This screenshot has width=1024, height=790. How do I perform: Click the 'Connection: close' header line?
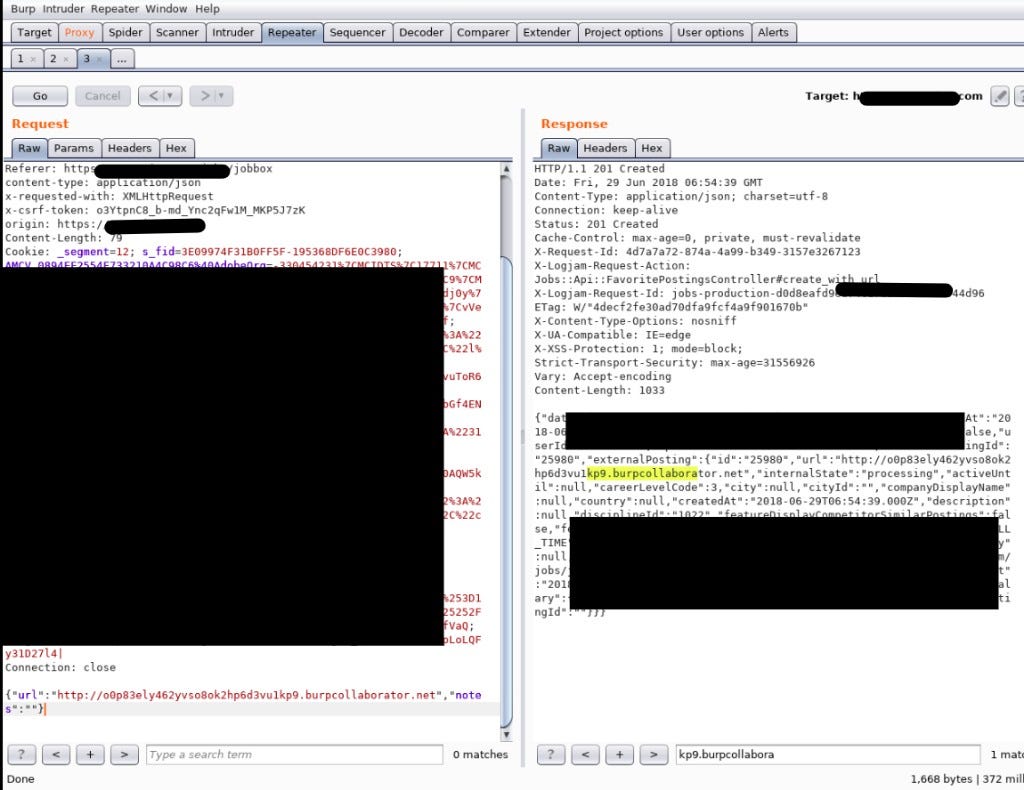(61, 667)
